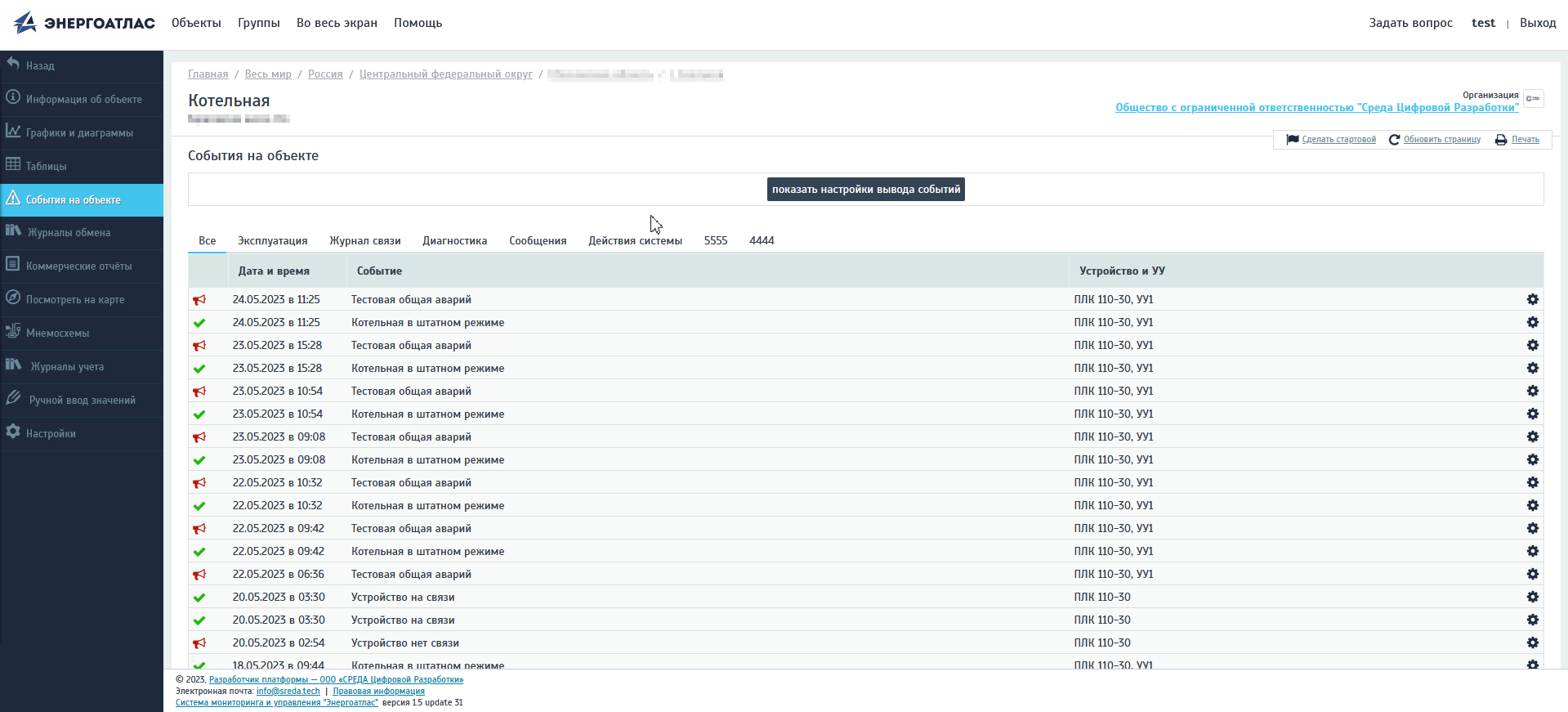This screenshot has height=712, width=1568.
Task: Open Центральный федеральный округ breadcrumb link
Action: click(x=445, y=74)
